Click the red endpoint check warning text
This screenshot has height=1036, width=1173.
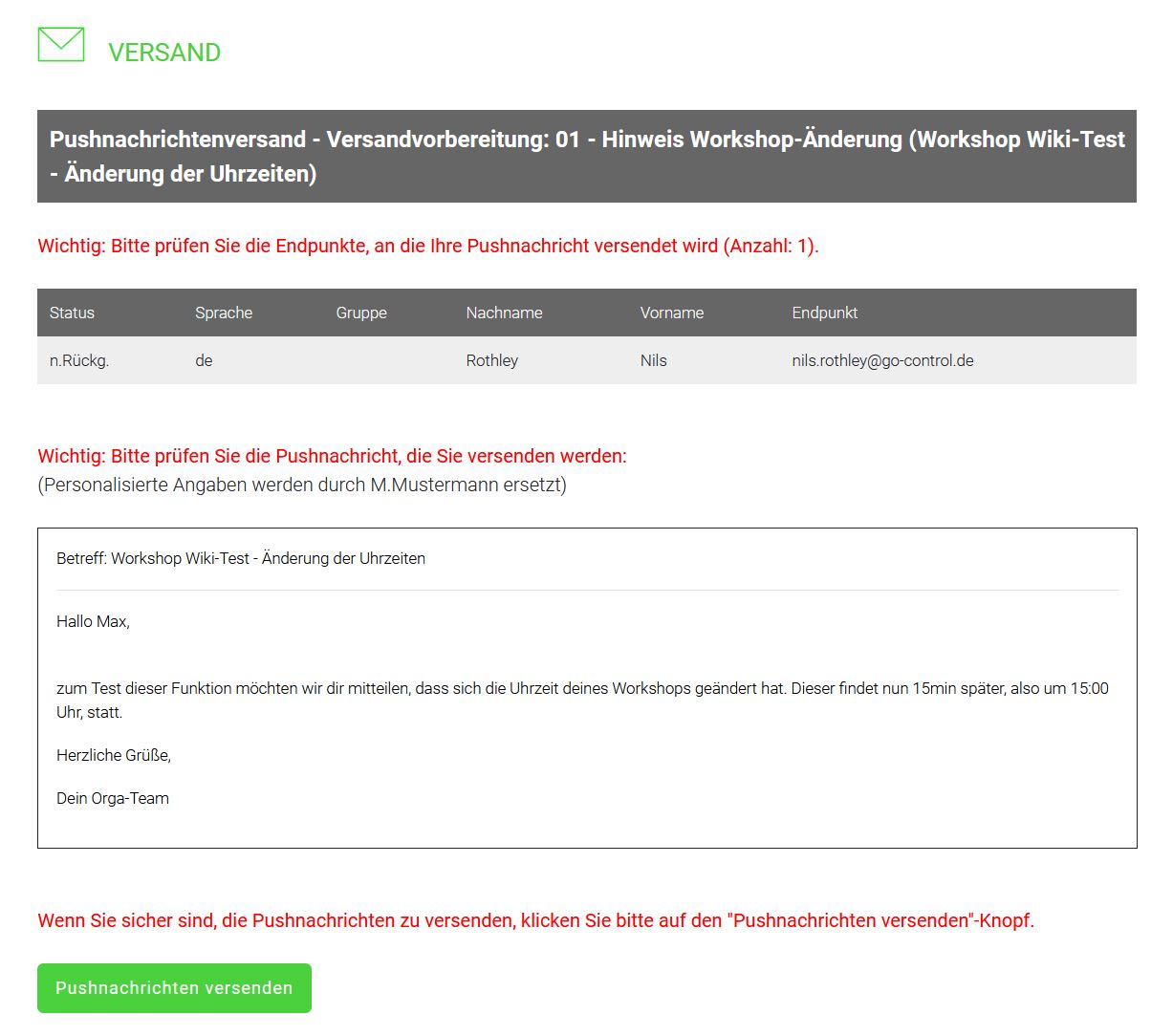coord(427,246)
